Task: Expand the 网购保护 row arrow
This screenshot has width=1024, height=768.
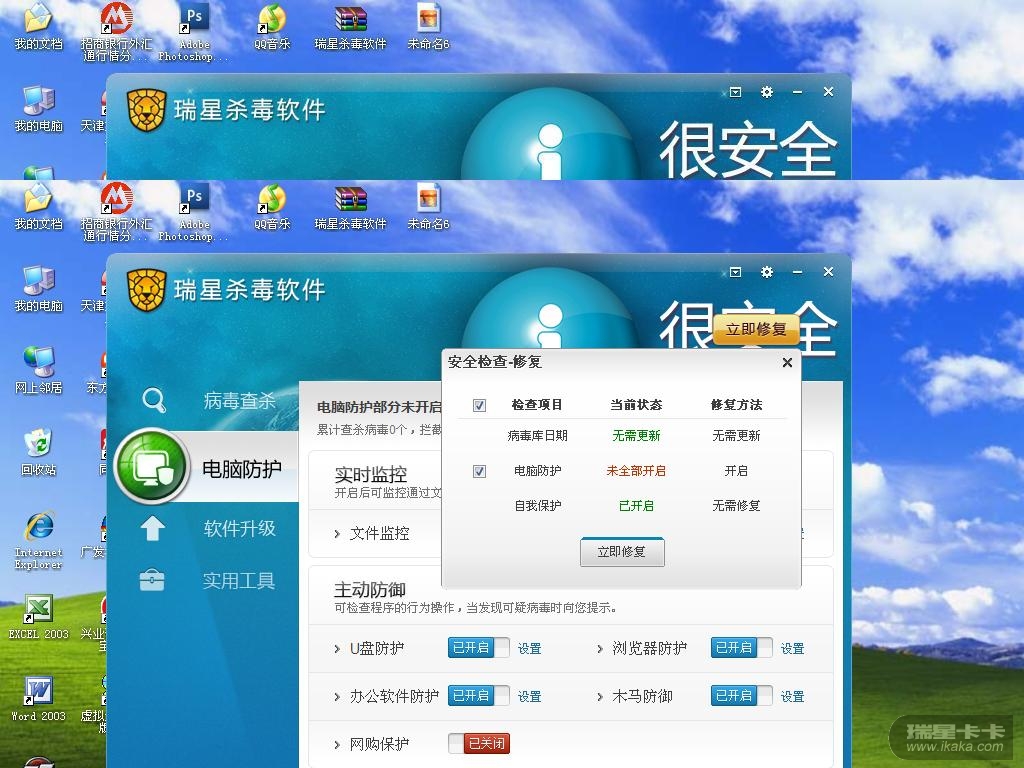Action: [337, 744]
